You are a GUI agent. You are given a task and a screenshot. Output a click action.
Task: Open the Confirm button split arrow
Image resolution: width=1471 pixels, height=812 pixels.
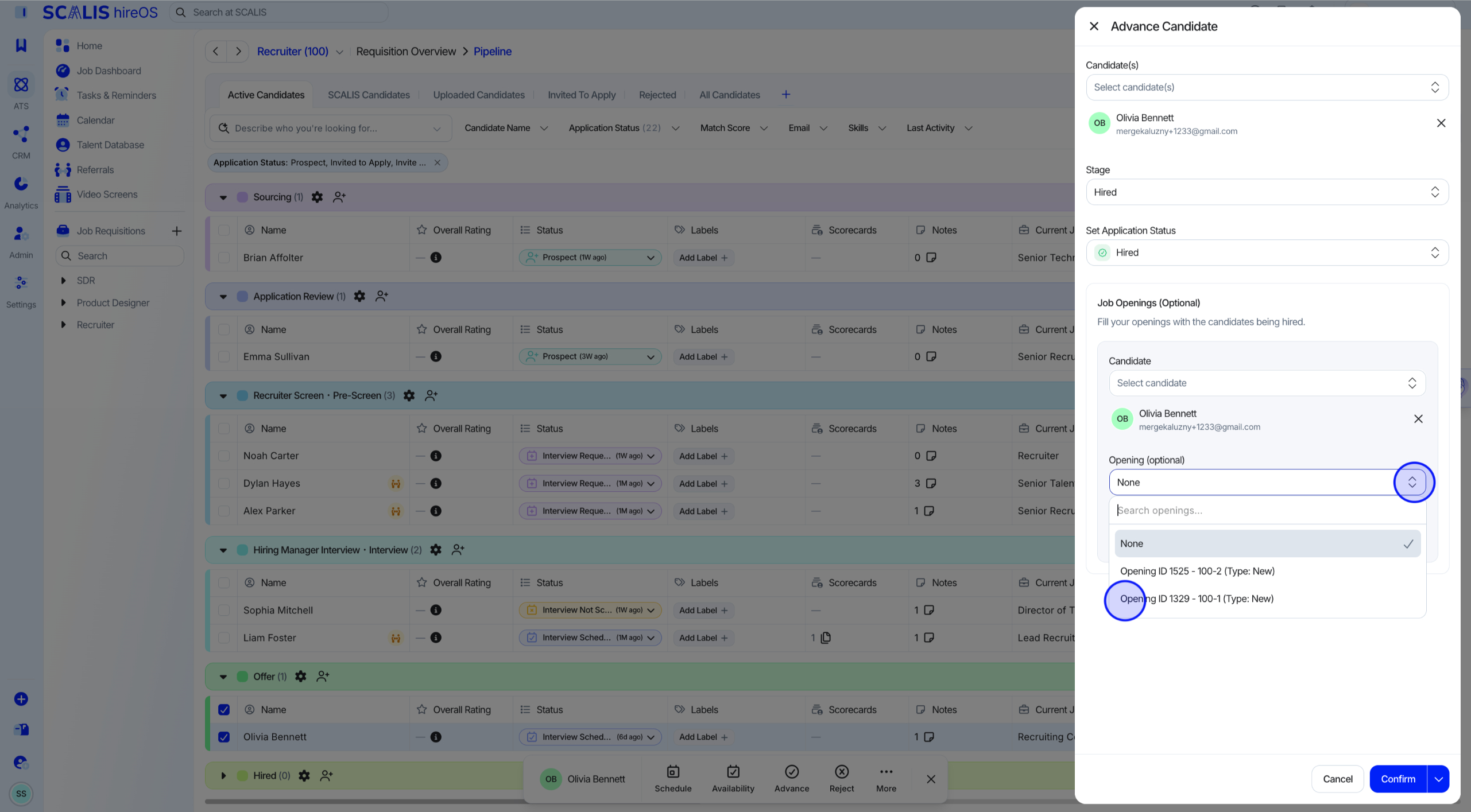(x=1438, y=779)
